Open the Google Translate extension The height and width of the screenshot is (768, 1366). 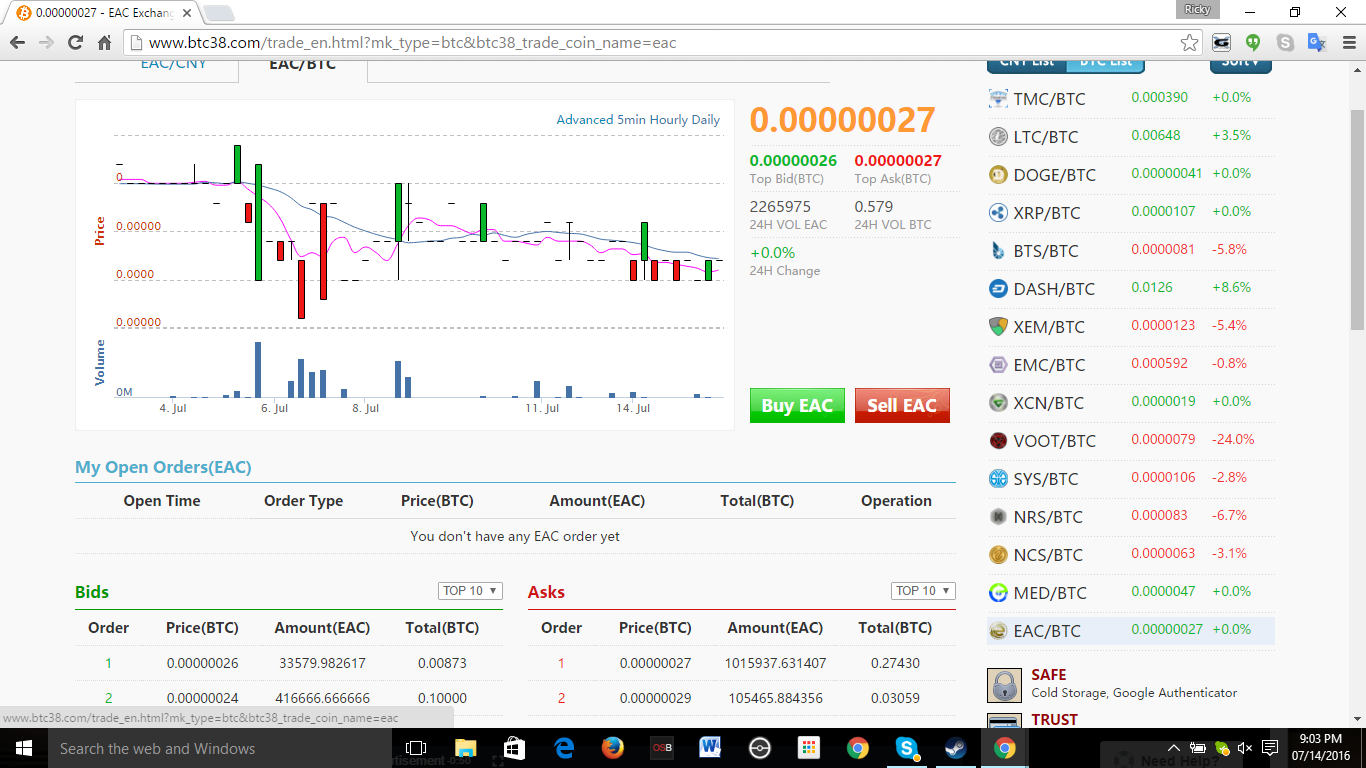(x=1317, y=43)
